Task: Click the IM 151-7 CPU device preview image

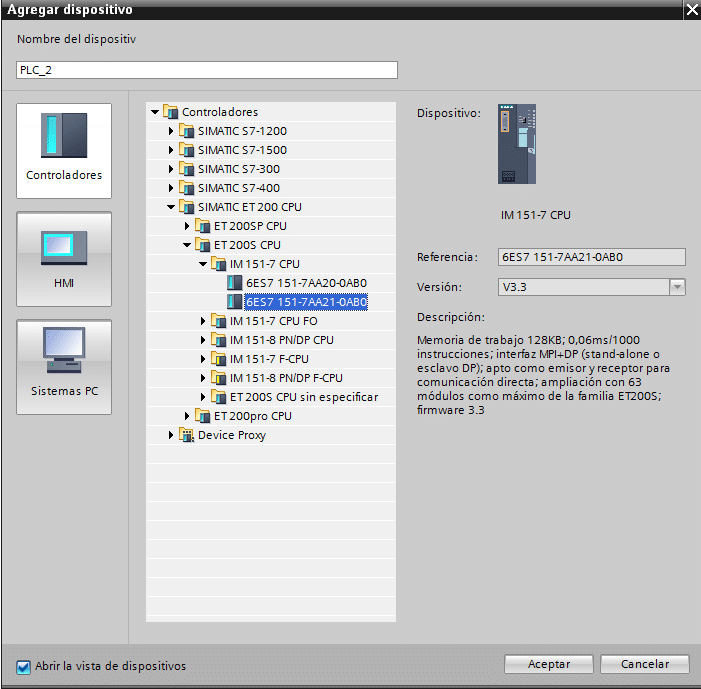Action: pyautogui.click(x=517, y=144)
